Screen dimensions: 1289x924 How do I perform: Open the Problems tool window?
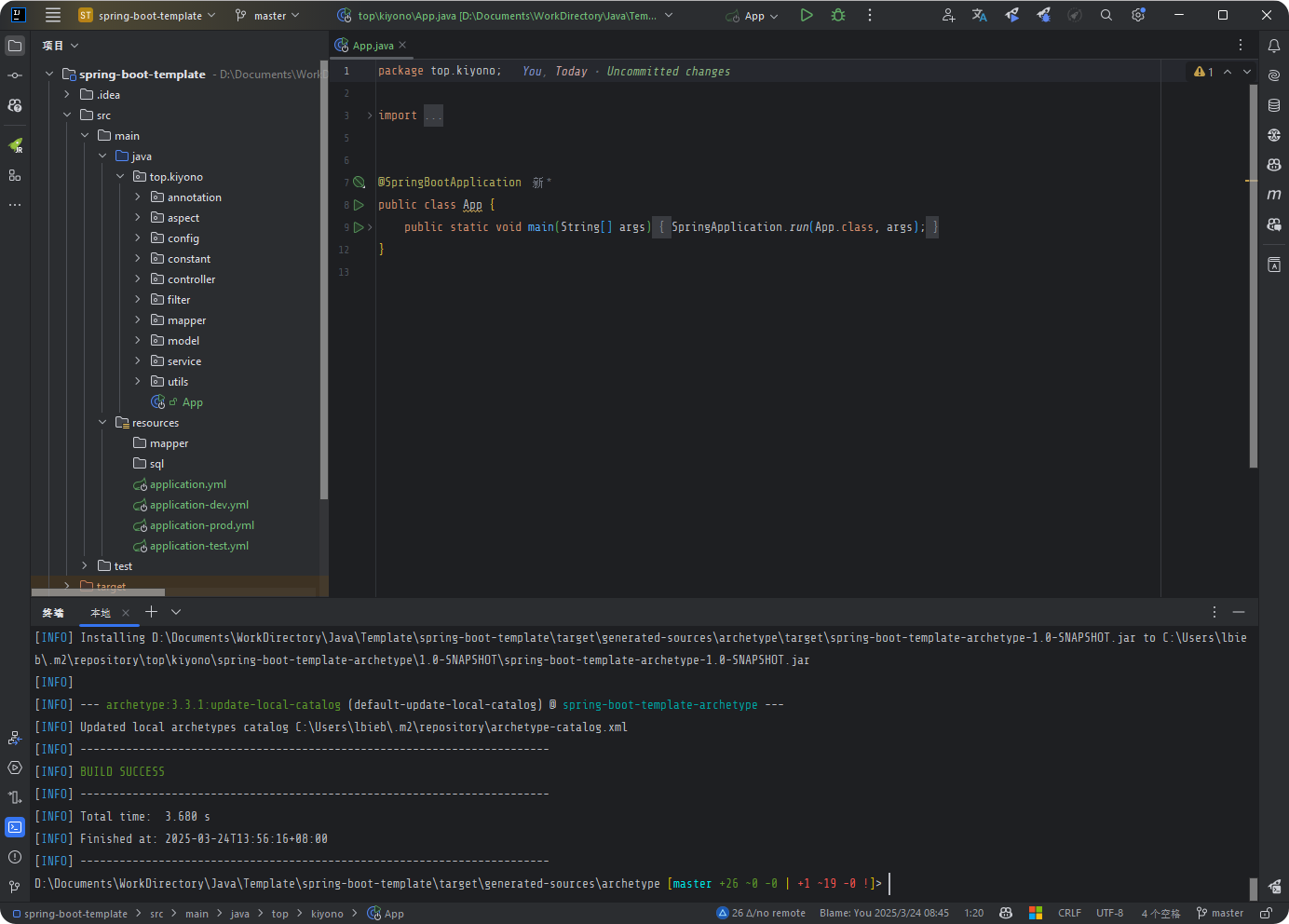[15, 857]
